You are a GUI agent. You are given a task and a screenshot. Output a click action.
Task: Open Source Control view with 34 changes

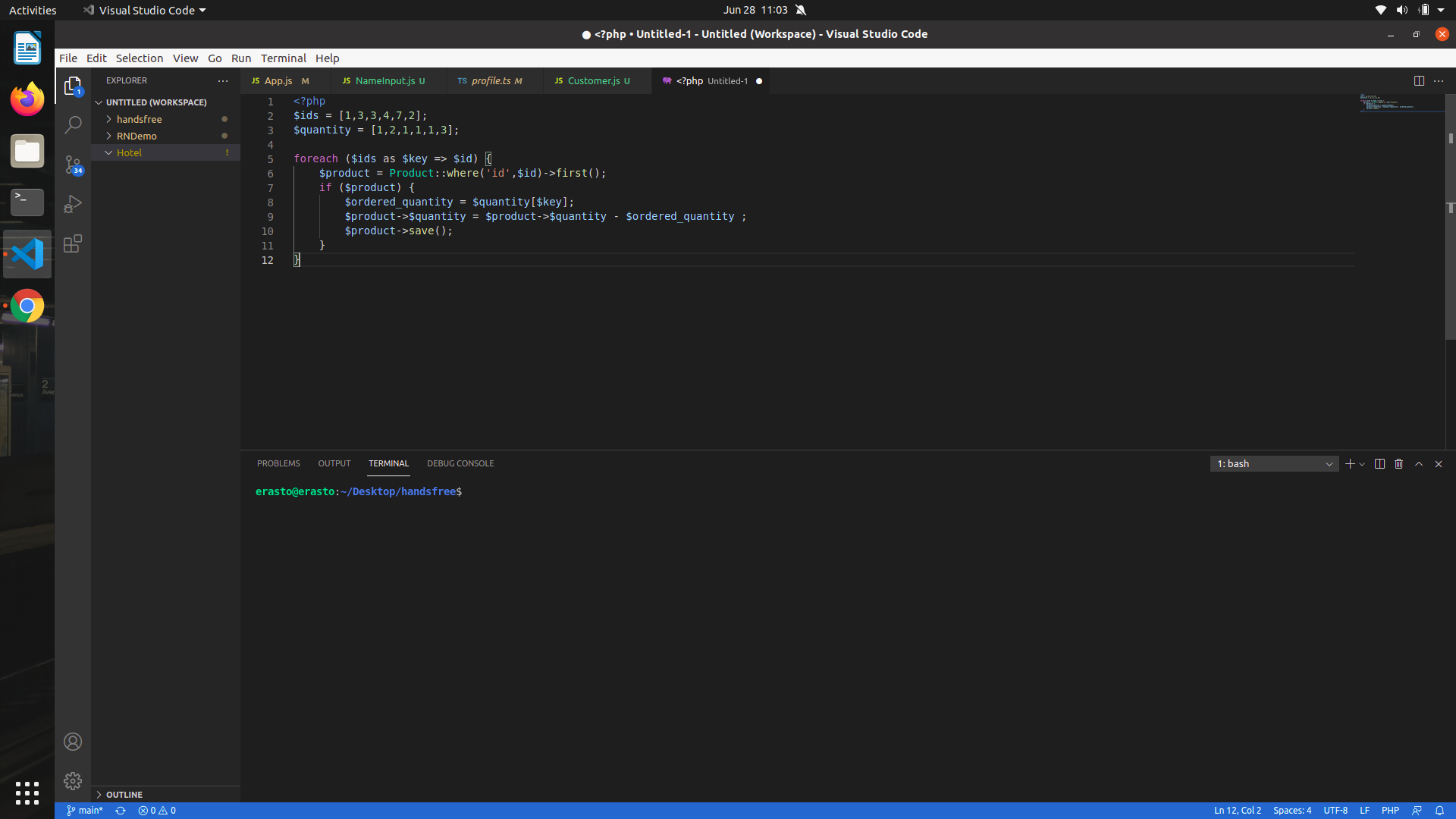pyautogui.click(x=73, y=165)
